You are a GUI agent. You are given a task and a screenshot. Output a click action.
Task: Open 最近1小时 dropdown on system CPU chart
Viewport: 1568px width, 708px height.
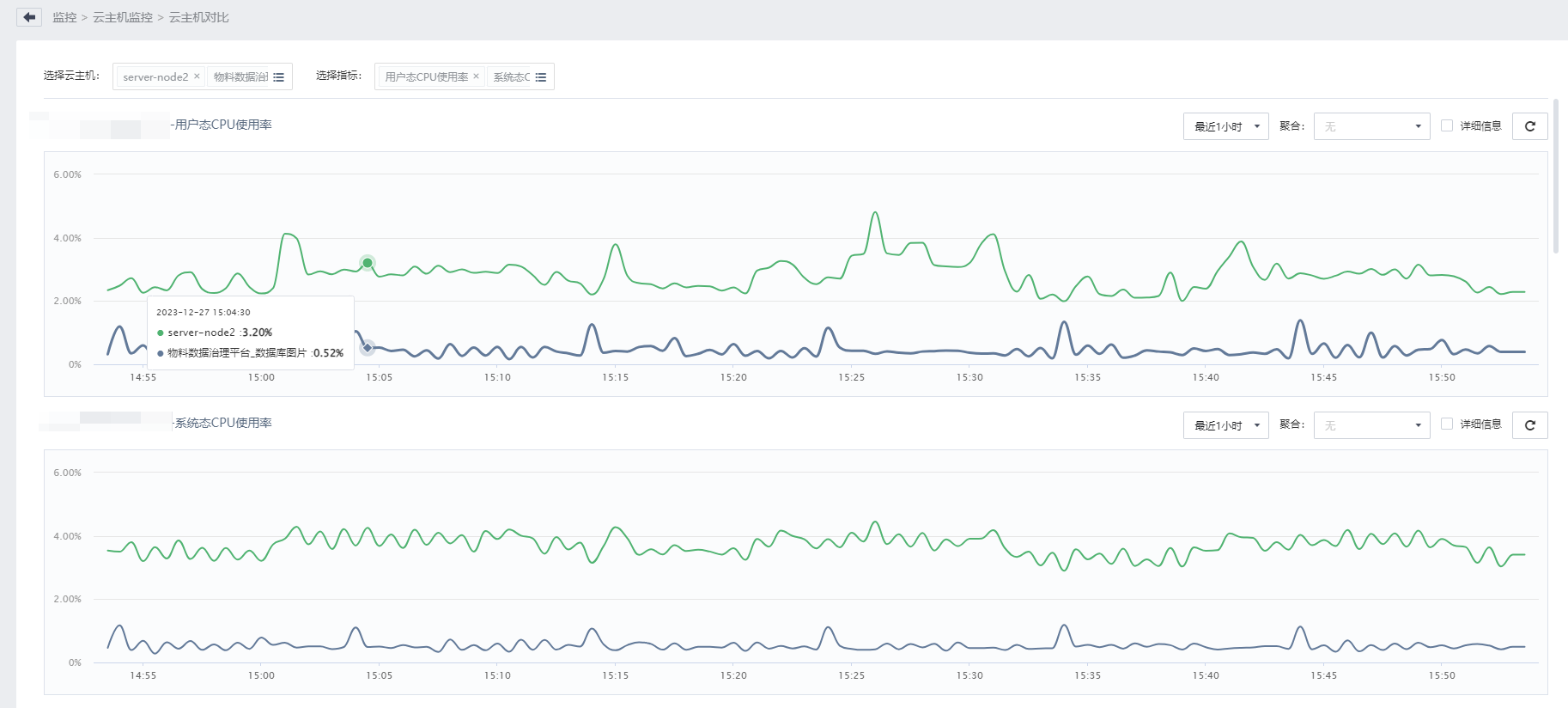(1225, 424)
